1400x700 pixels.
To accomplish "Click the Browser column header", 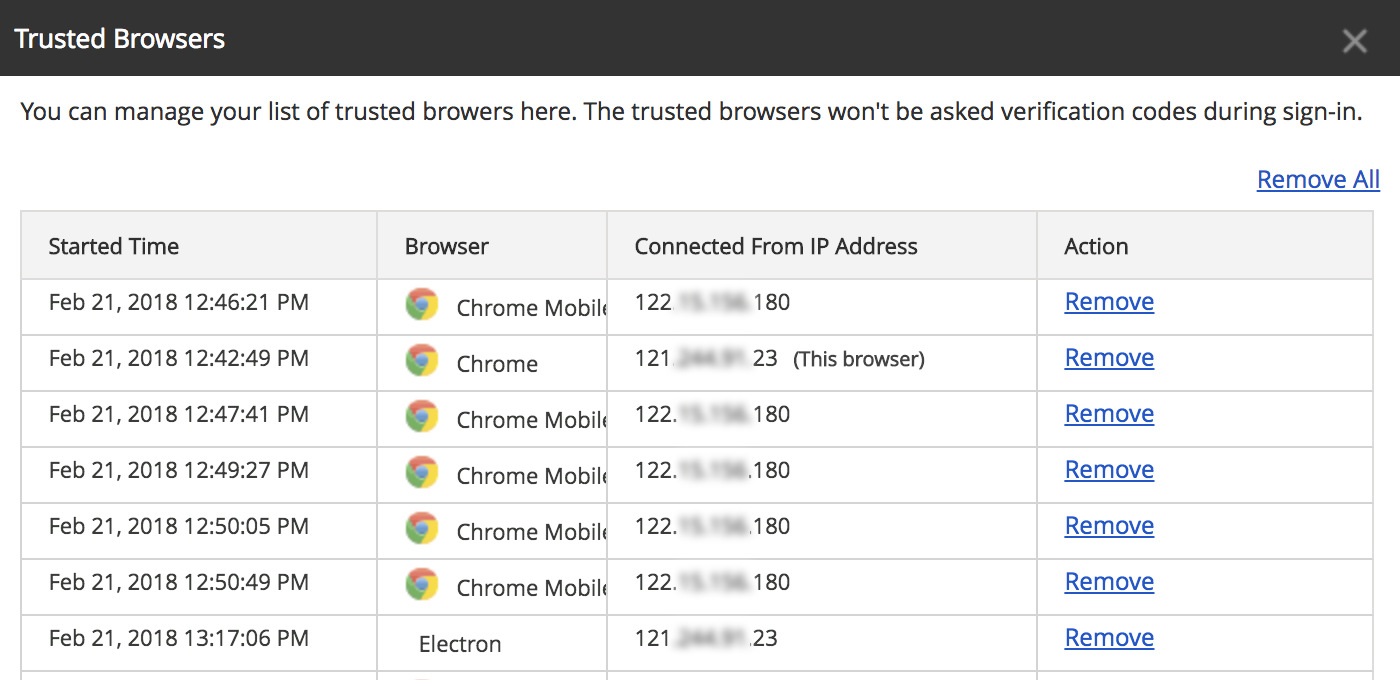I will click(x=447, y=246).
